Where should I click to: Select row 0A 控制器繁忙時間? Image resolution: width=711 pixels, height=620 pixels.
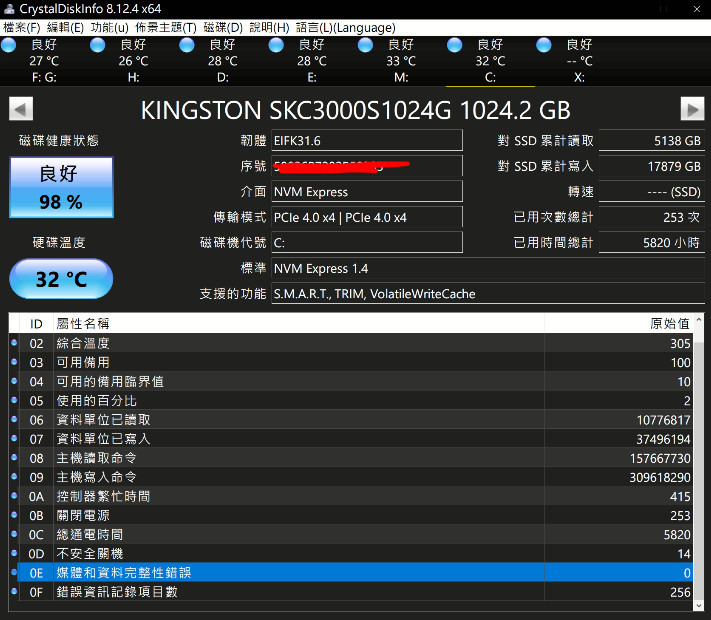[x=350, y=496]
